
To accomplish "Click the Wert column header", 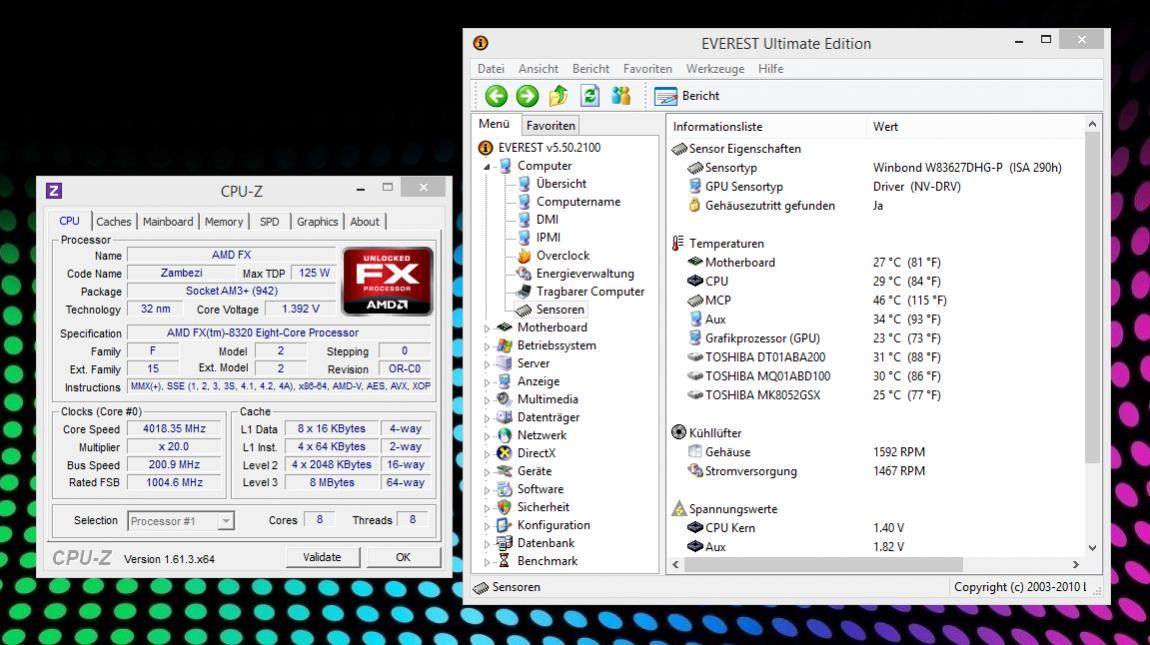I will tap(975, 126).
